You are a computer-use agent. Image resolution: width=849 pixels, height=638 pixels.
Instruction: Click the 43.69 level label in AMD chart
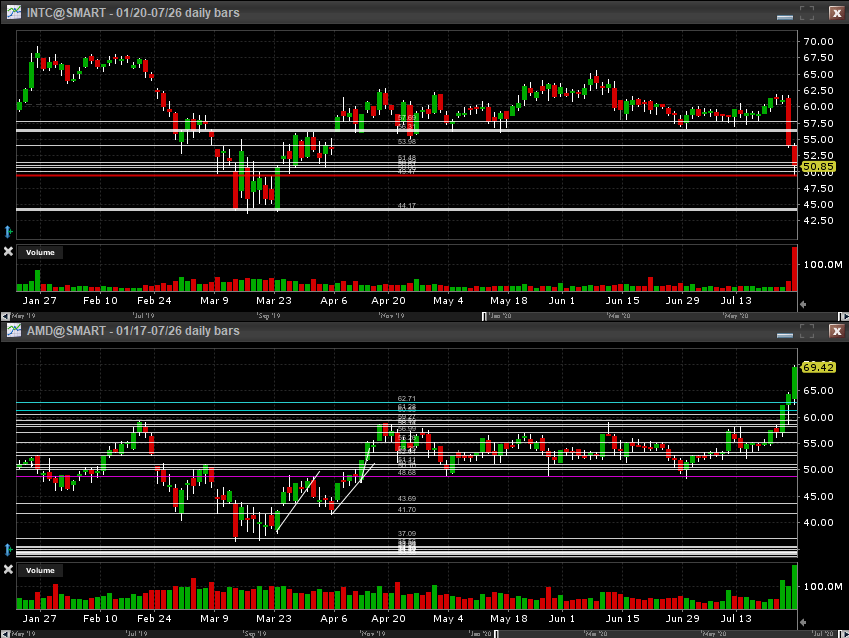point(407,498)
